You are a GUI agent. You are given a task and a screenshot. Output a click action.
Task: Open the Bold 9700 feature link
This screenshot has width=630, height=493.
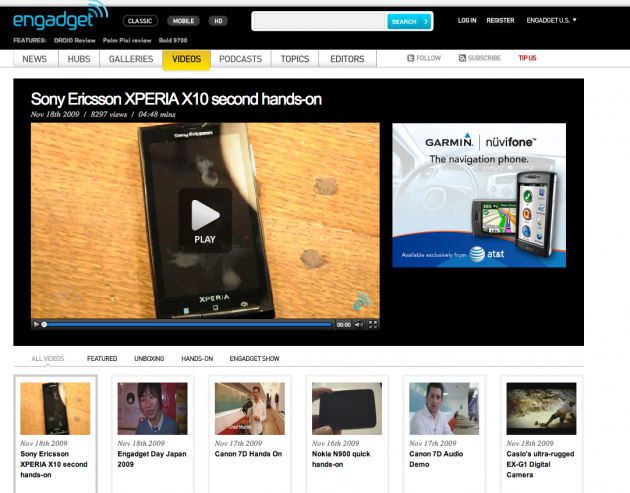click(173, 41)
